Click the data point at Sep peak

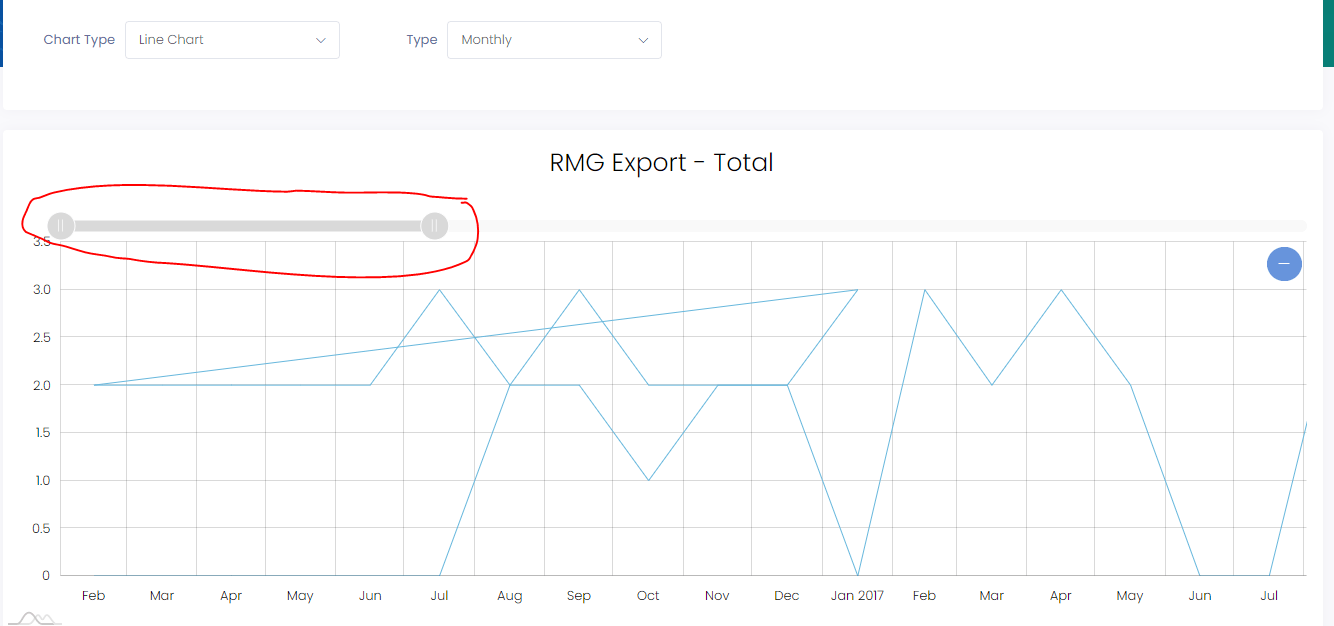coord(579,289)
